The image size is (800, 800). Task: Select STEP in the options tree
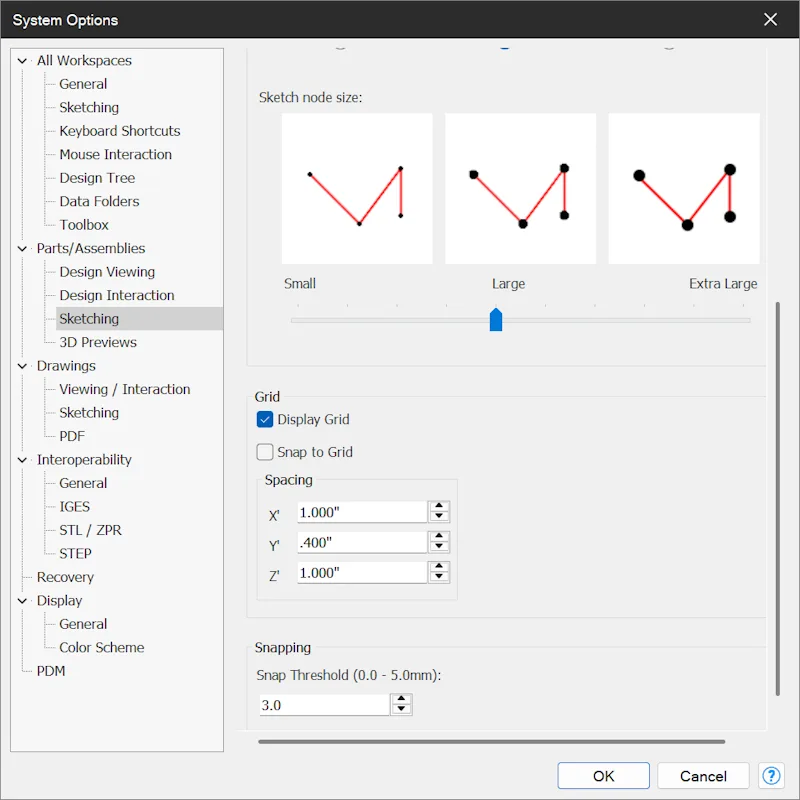[76, 554]
